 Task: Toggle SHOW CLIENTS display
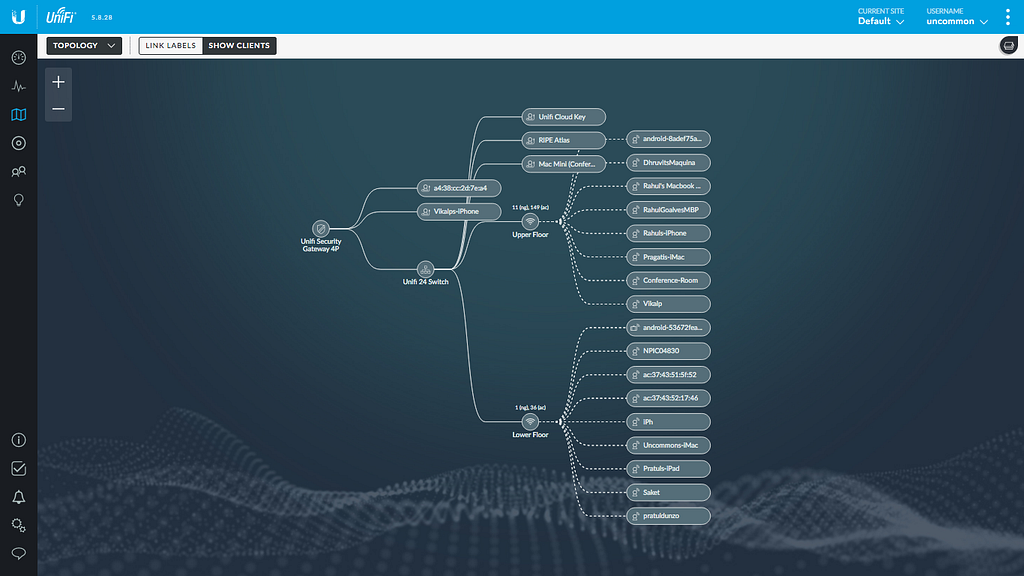(239, 46)
